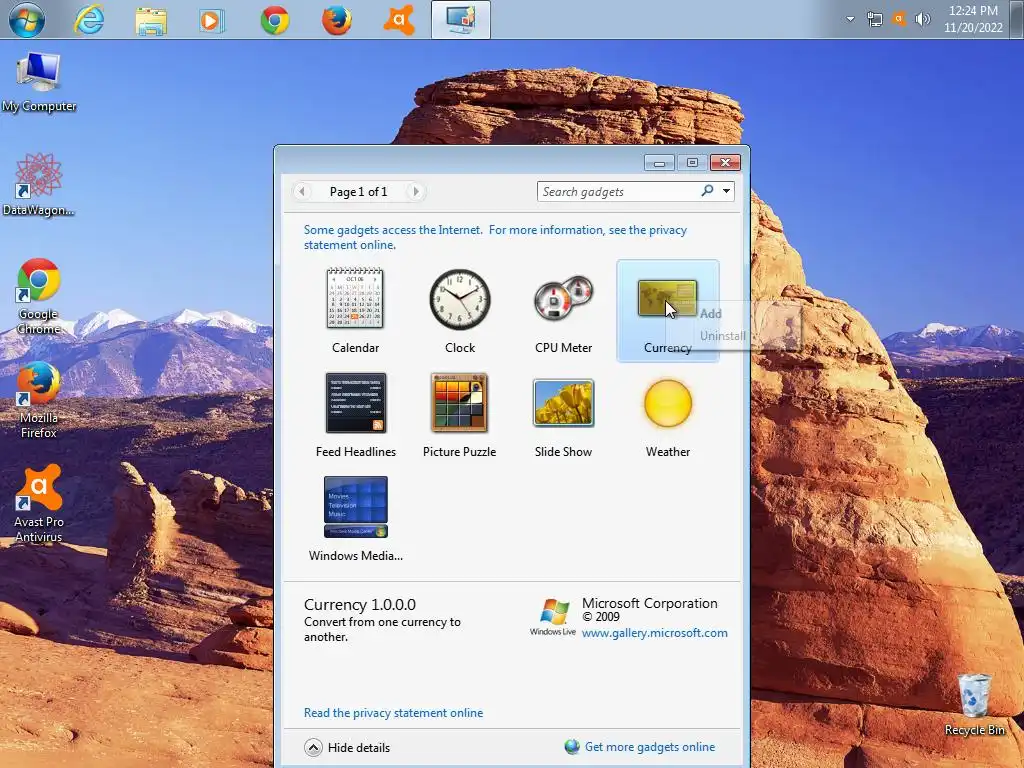Open the privacy statement info link at top

(x=495, y=237)
